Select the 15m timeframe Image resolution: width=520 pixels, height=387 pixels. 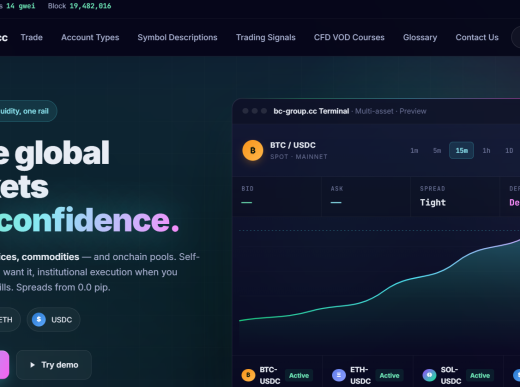[x=462, y=151]
